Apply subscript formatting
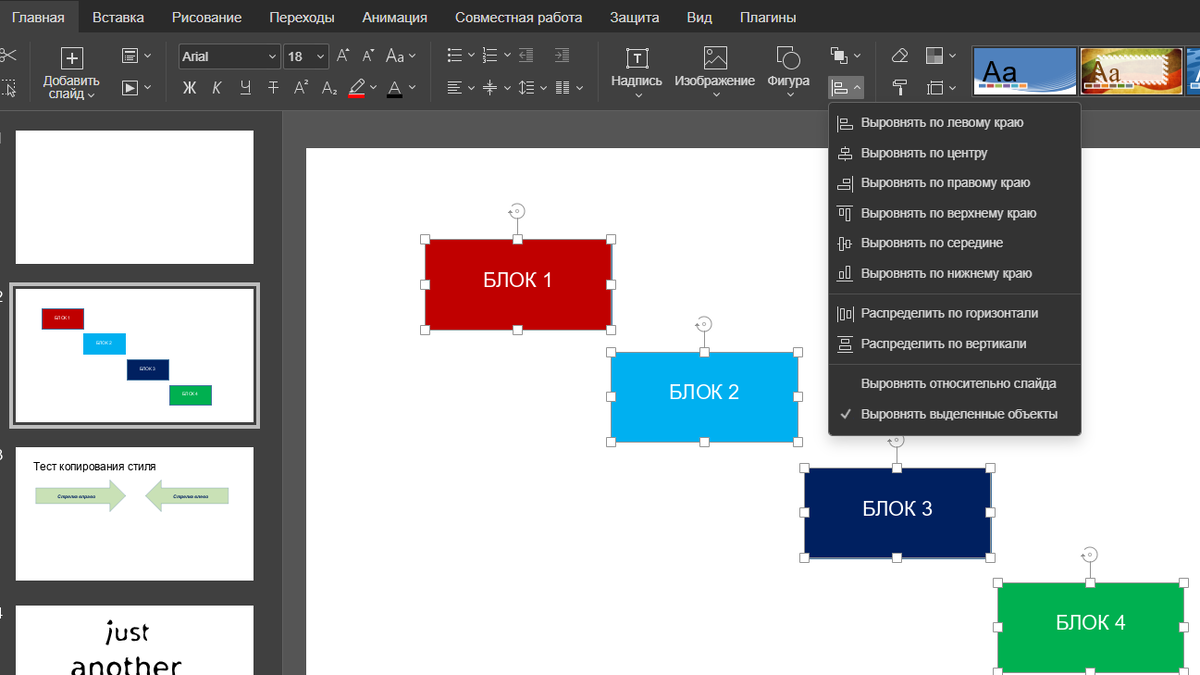This screenshot has width=1200, height=675. pos(329,88)
